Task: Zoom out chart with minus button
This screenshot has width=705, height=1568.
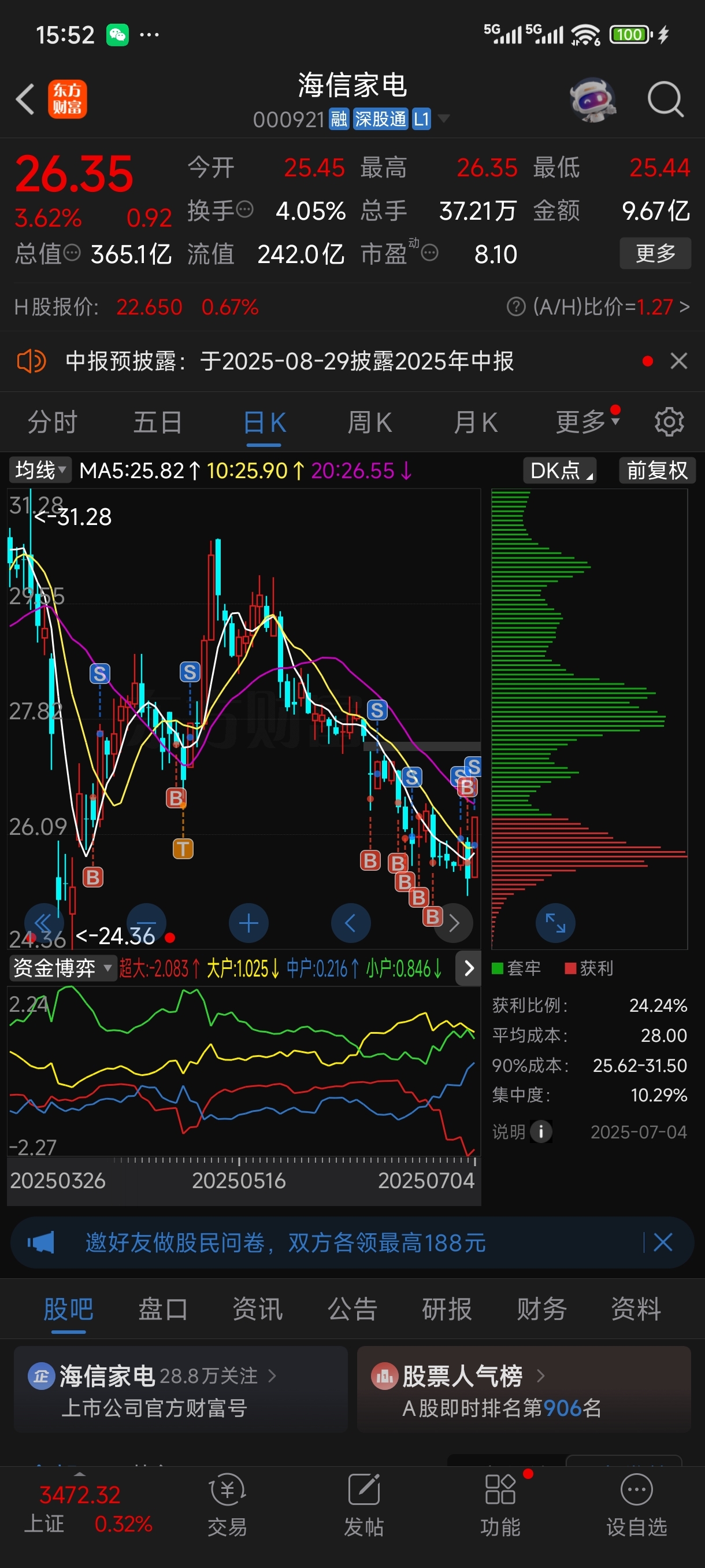Action: click(x=146, y=923)
